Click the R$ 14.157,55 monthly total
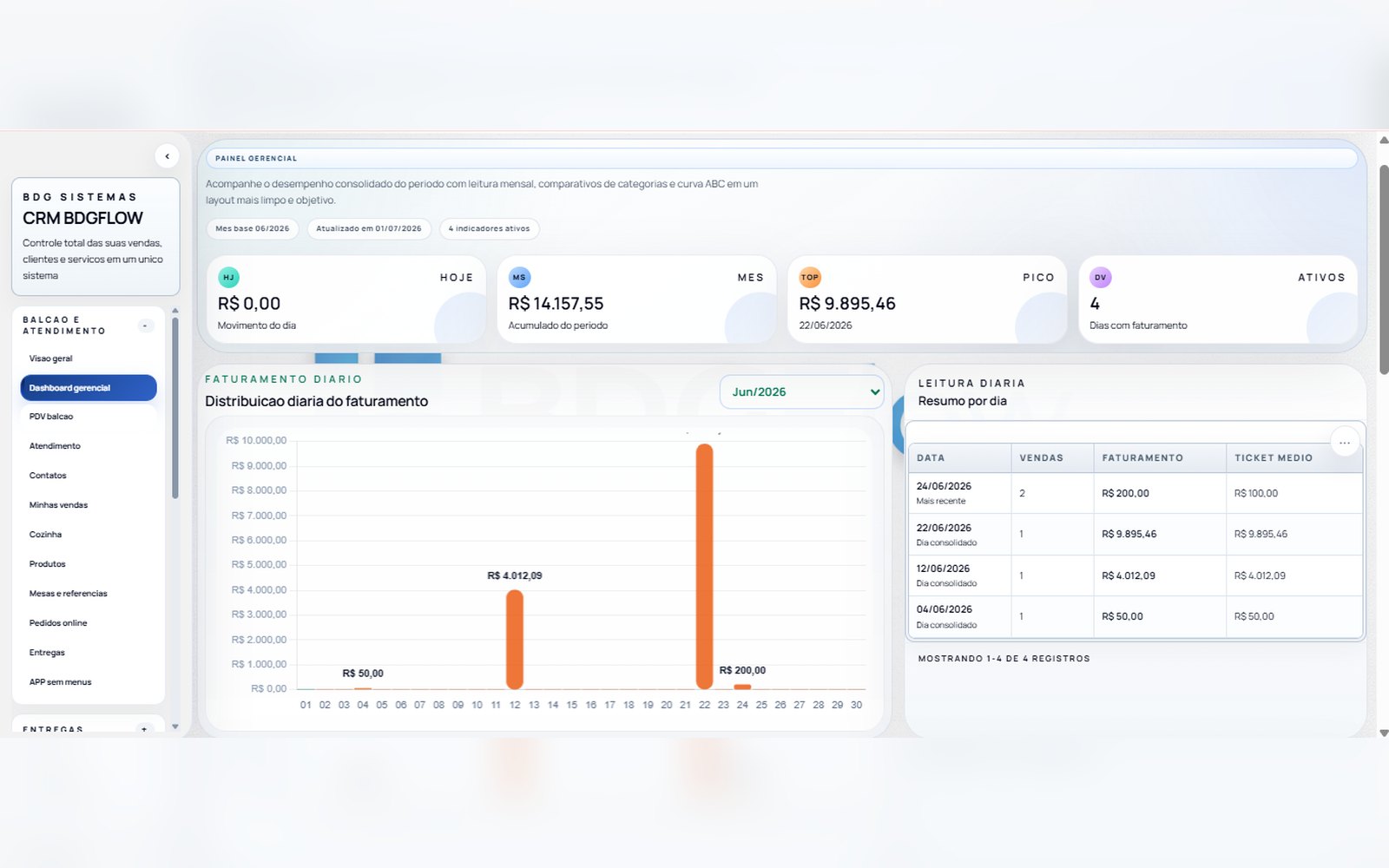Viewport: 1389px width, 868px height. click(x=556, y=304)
